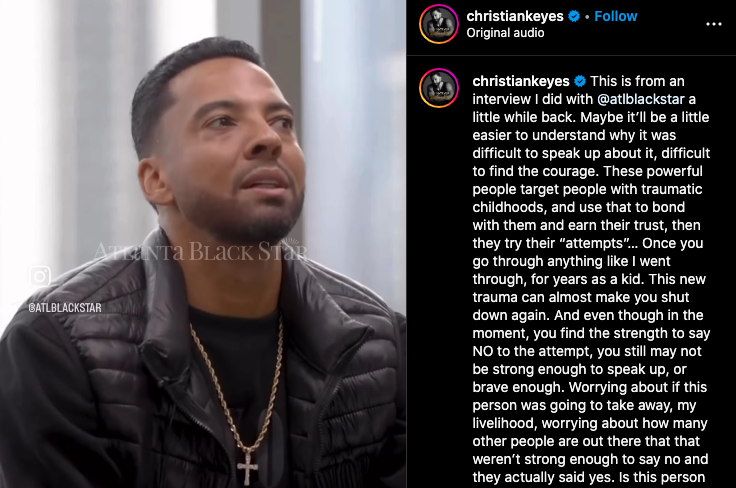The image size is (736, 488).
Task: Click verified badge beside header username
Action: pyautogui.click(x=574, y=16)
